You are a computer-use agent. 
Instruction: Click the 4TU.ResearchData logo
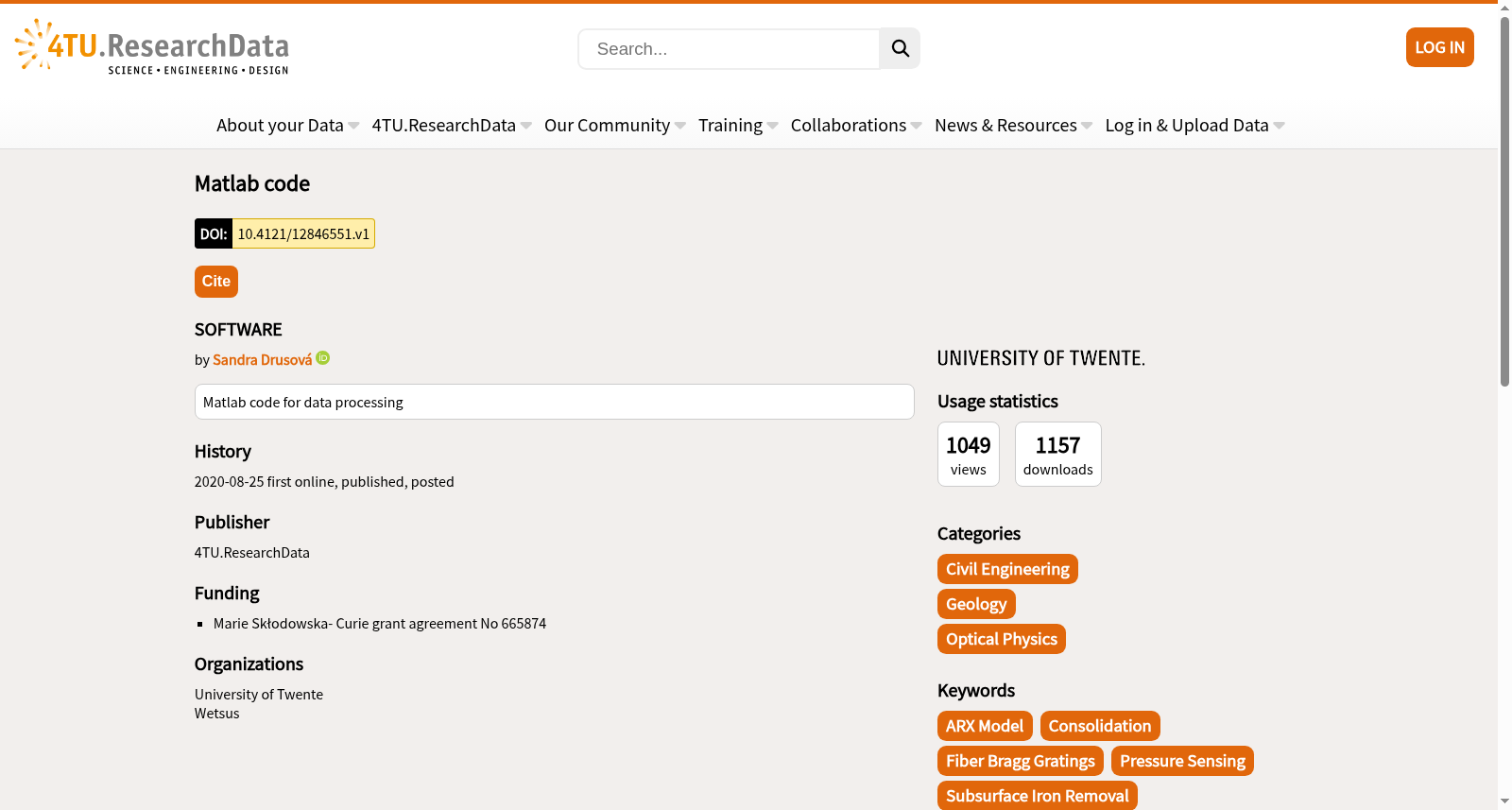pos(152,47)
